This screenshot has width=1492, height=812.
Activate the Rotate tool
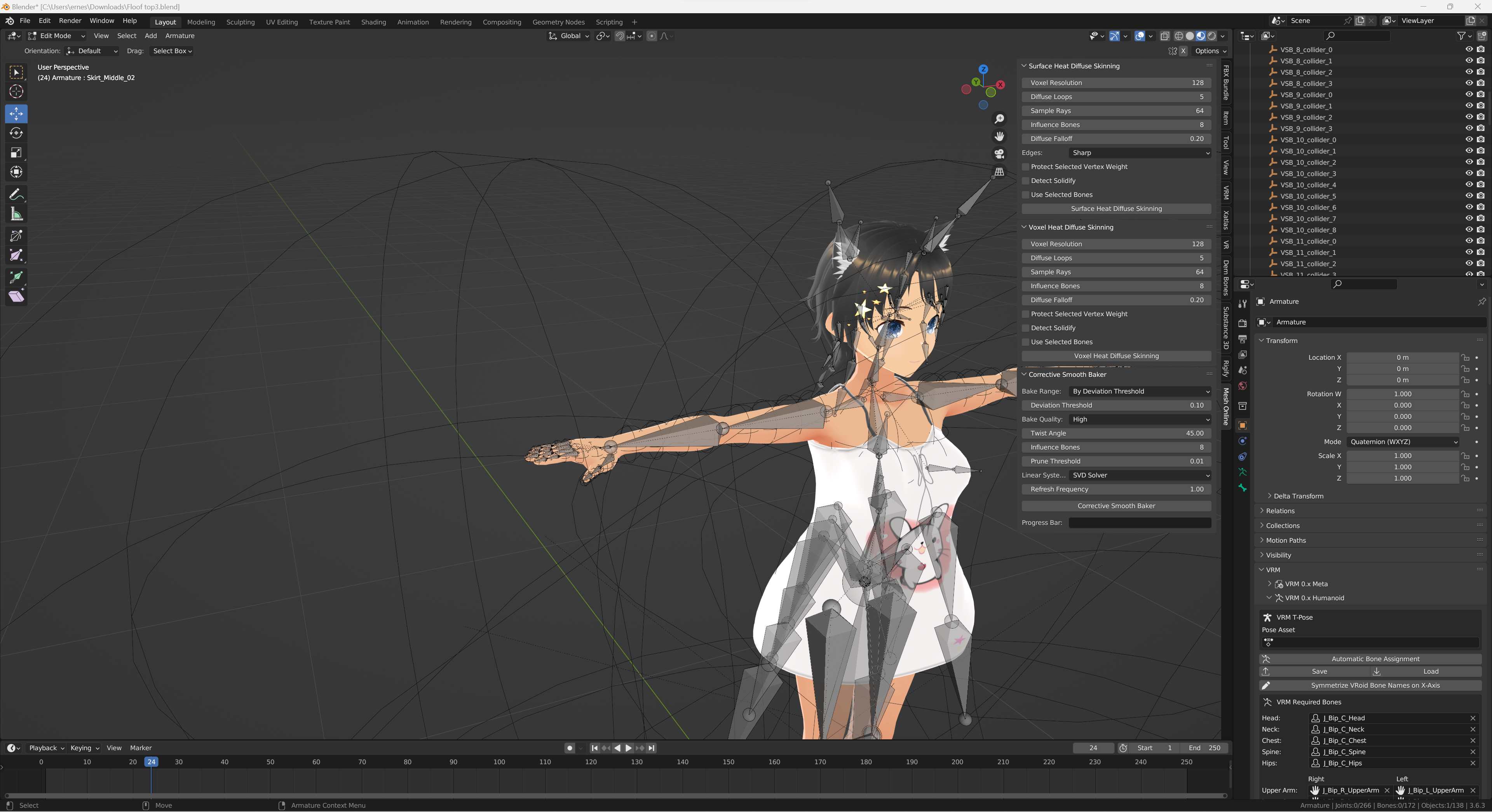point(16,133)
